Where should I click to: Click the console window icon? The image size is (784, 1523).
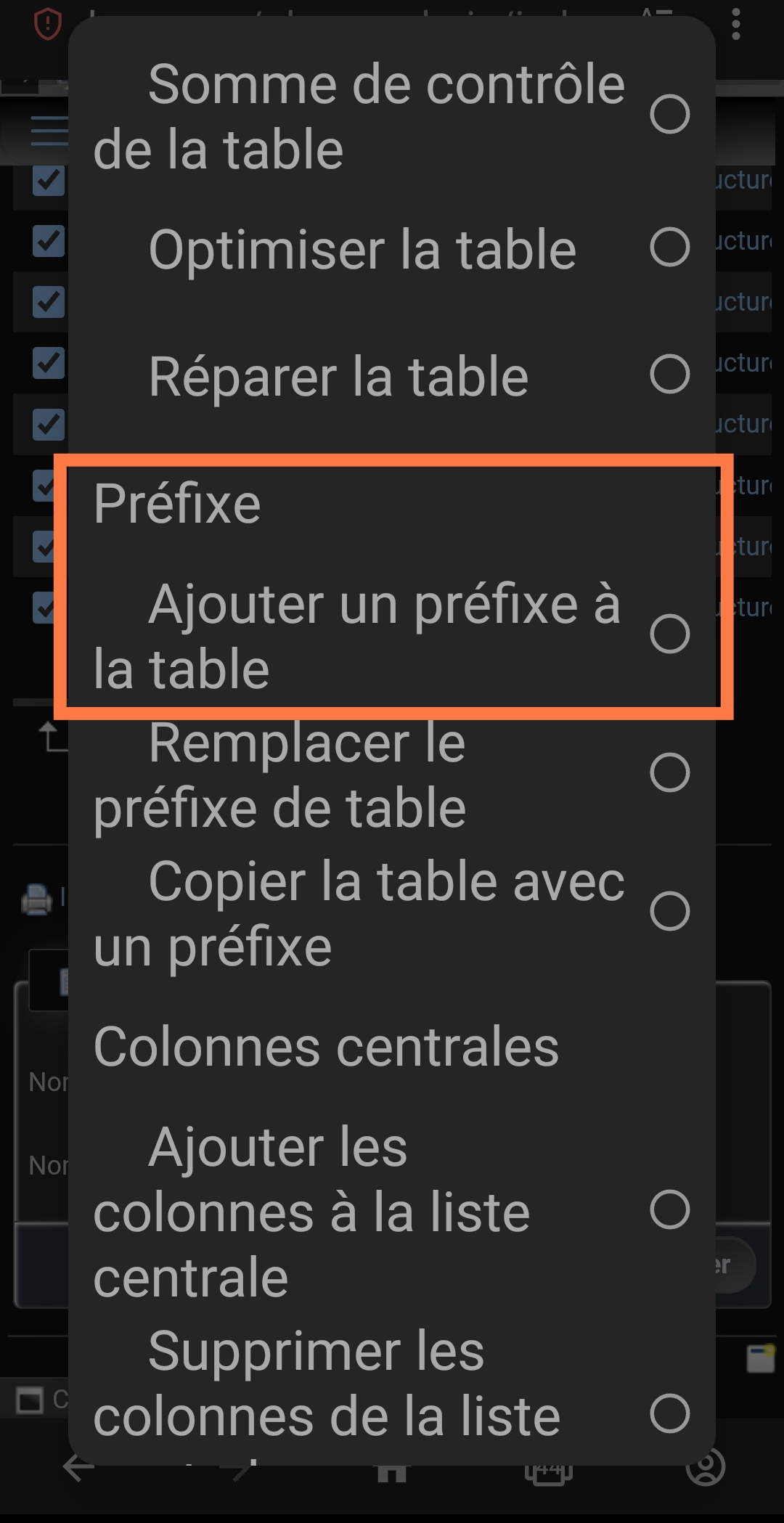30,1400
